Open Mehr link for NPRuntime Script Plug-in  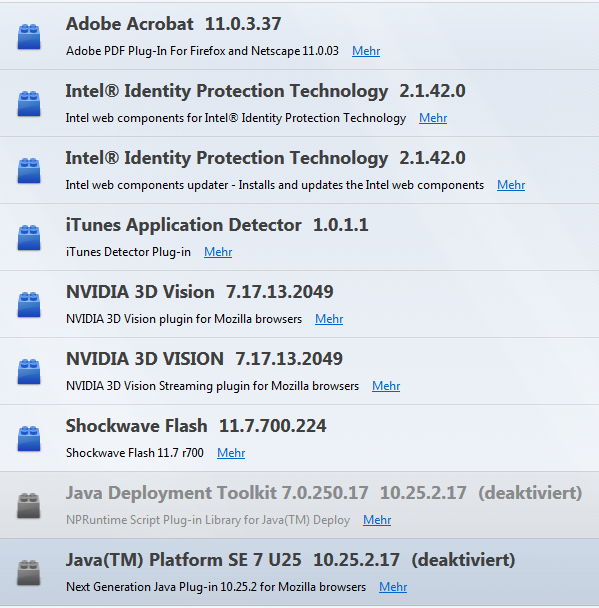377,520
